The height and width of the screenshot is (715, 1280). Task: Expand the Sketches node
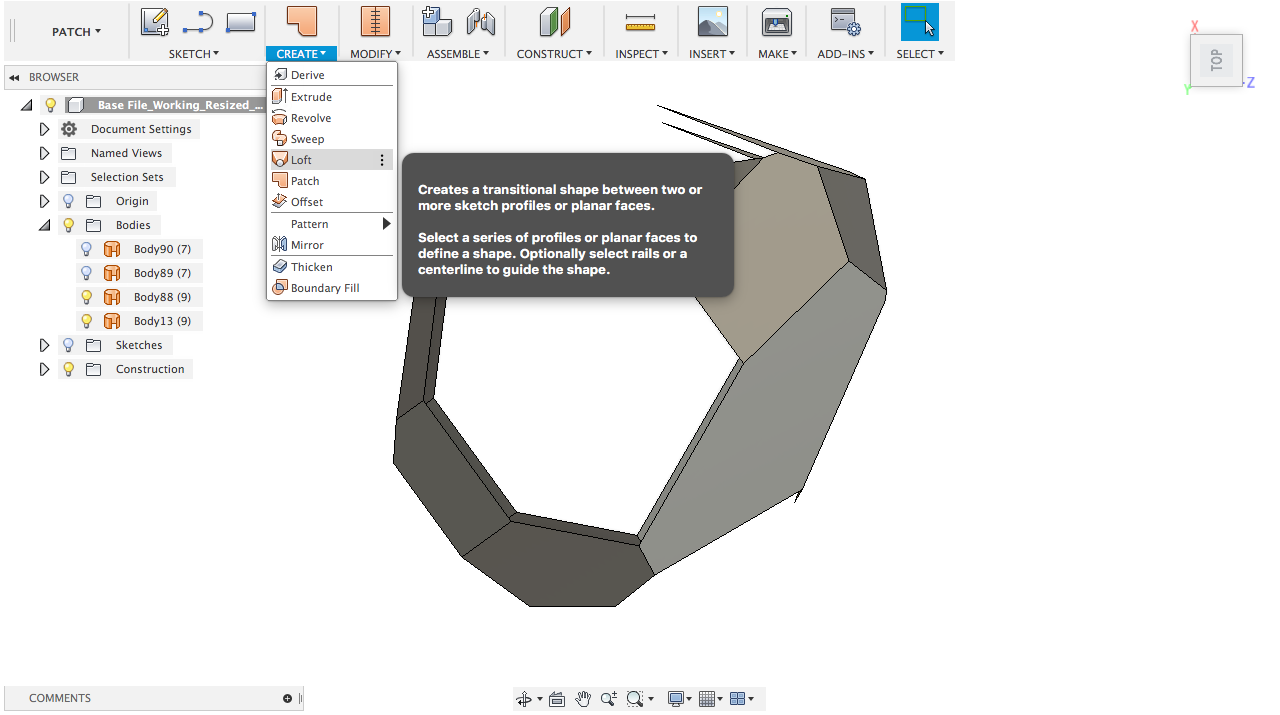click(44, 345)
